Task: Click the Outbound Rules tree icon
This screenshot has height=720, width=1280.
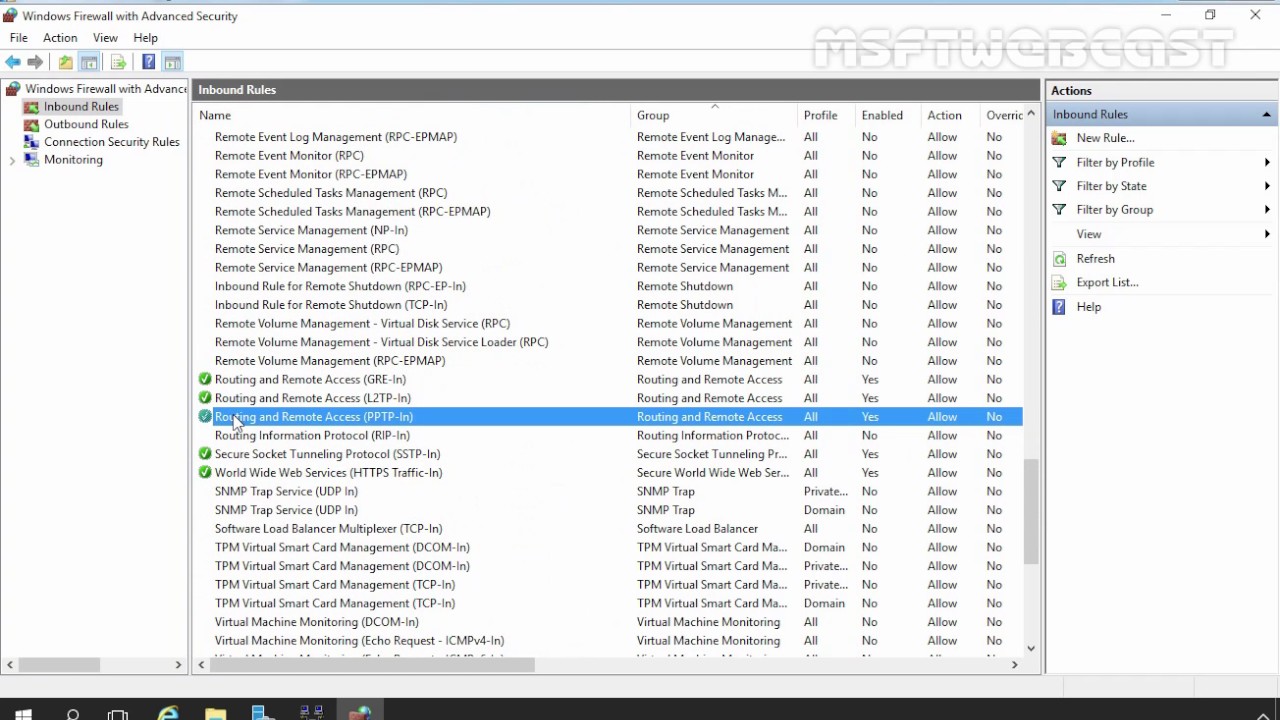Action: pyautogui.click(x=31, y=124)
